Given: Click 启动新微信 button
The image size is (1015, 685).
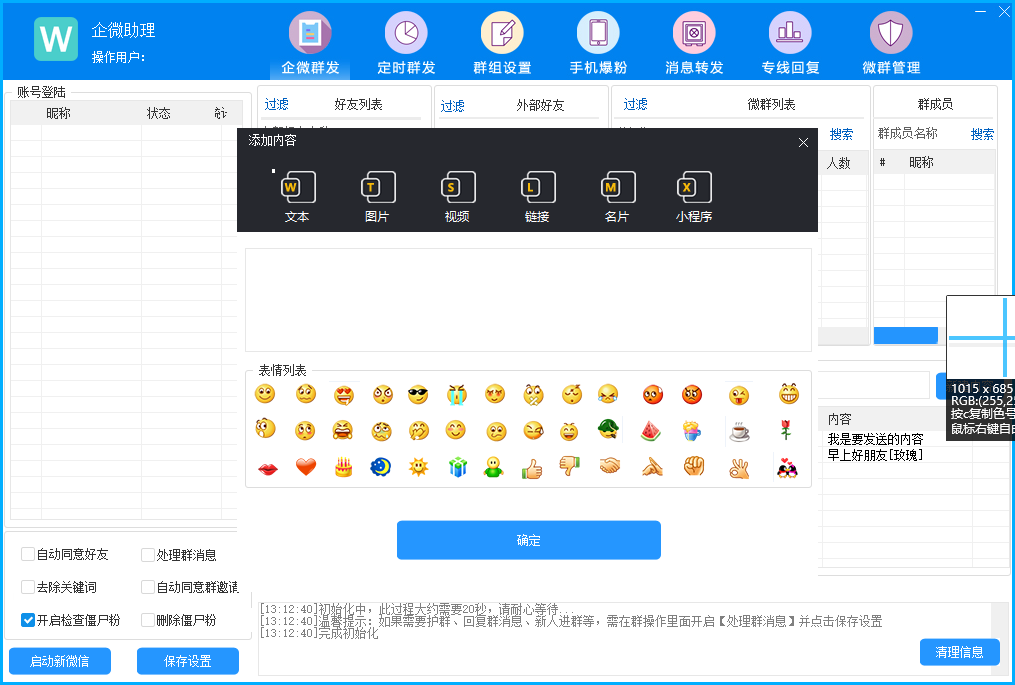Looking at the screenshot, I should pos(60,661).
